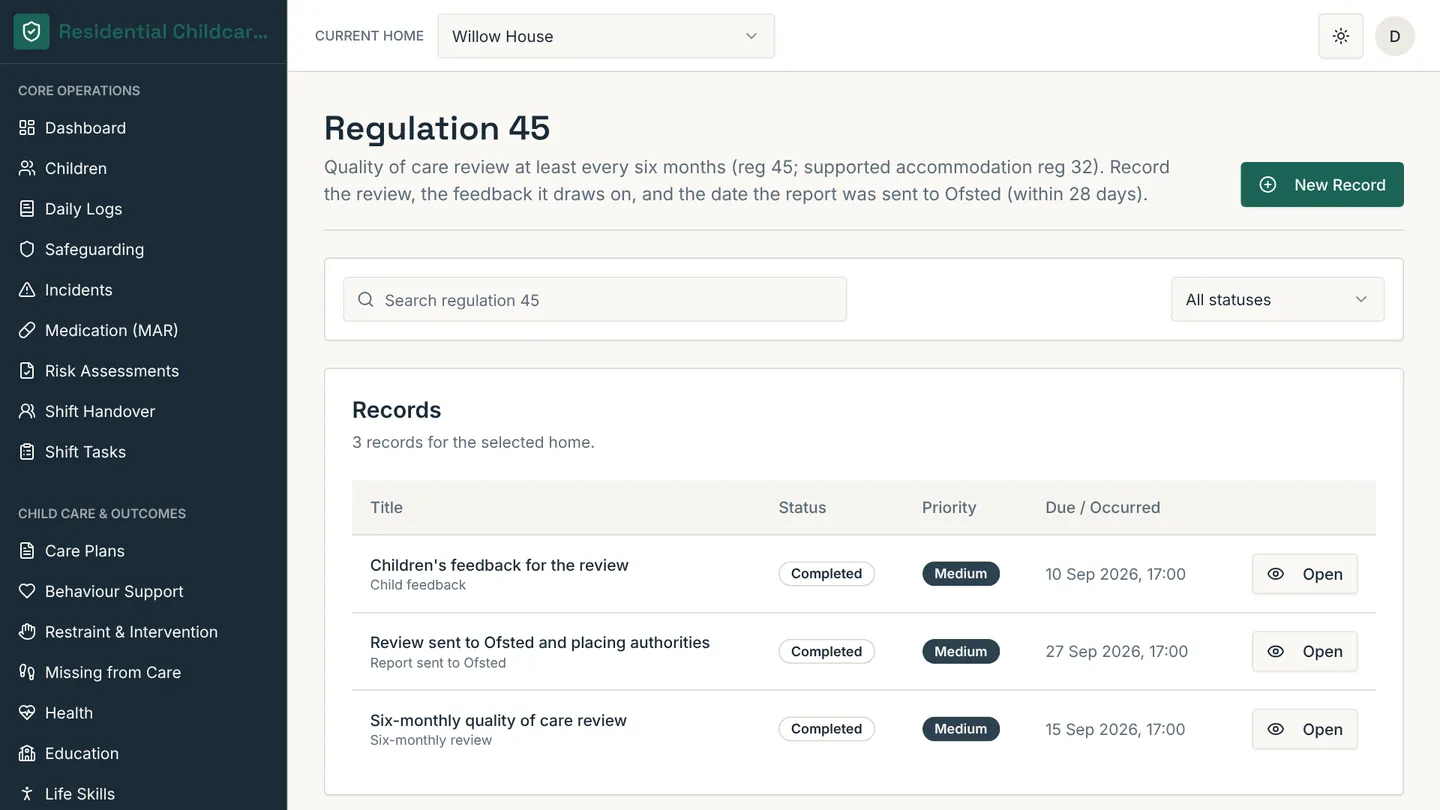Screen dimensions: 1440x810
Task: Select the Safeguarding shield icon
Action: click(27, 249)
